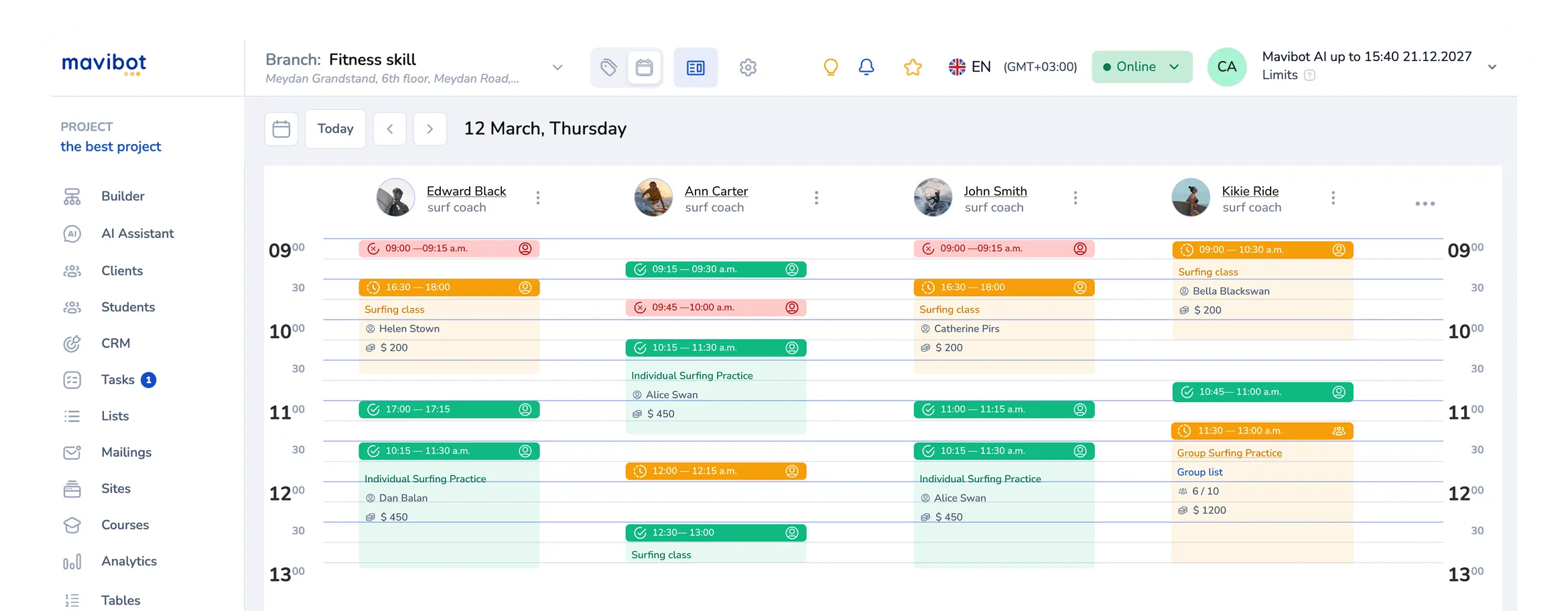Click the Limits help icon

pos(1309,75)
